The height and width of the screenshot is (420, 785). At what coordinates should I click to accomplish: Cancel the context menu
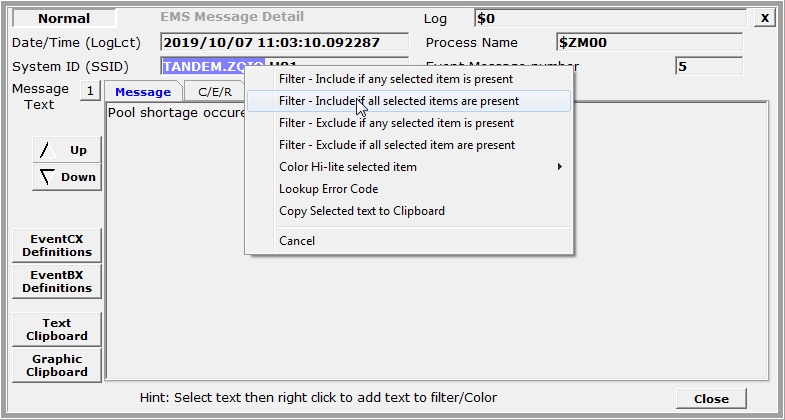click(x=297, y=241)
